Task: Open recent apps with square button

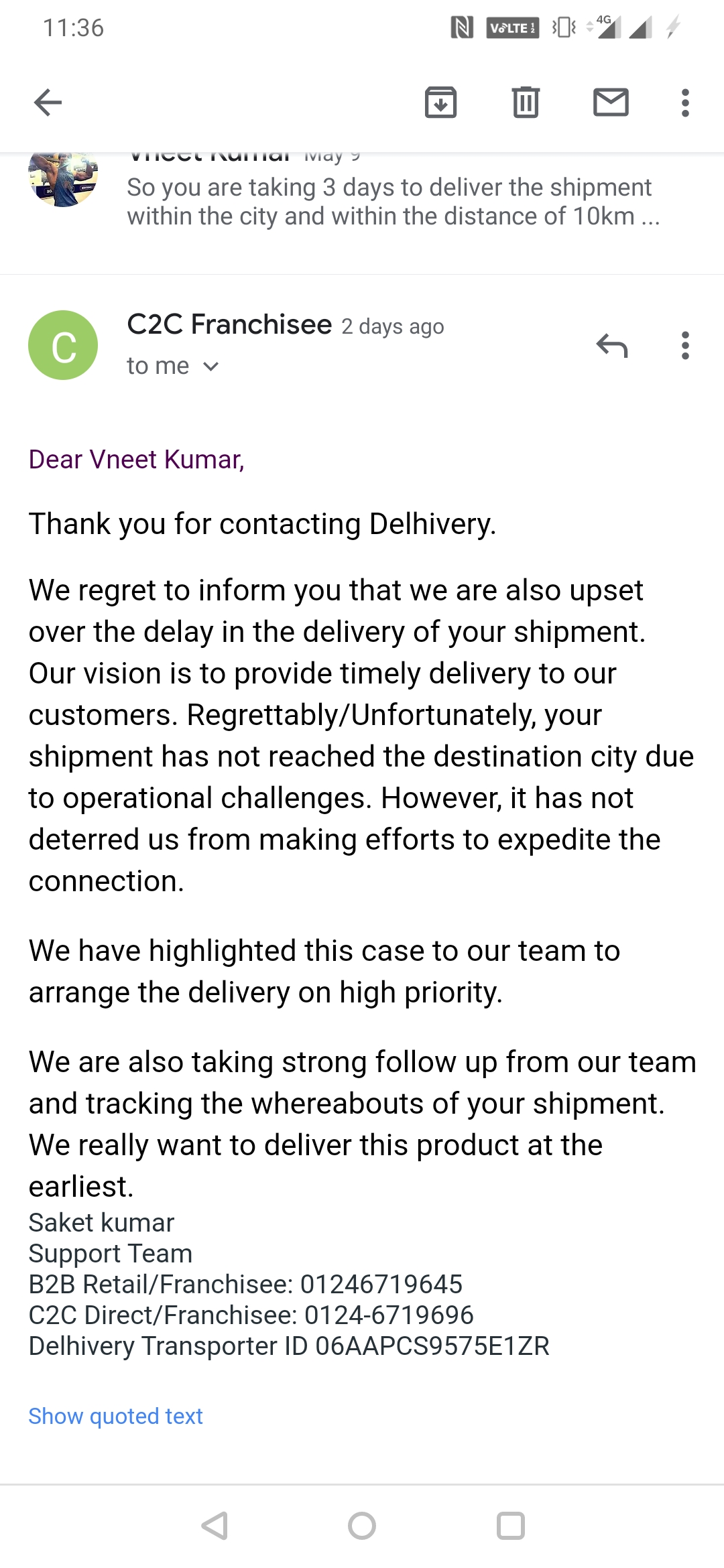Action: point(510,1526)
